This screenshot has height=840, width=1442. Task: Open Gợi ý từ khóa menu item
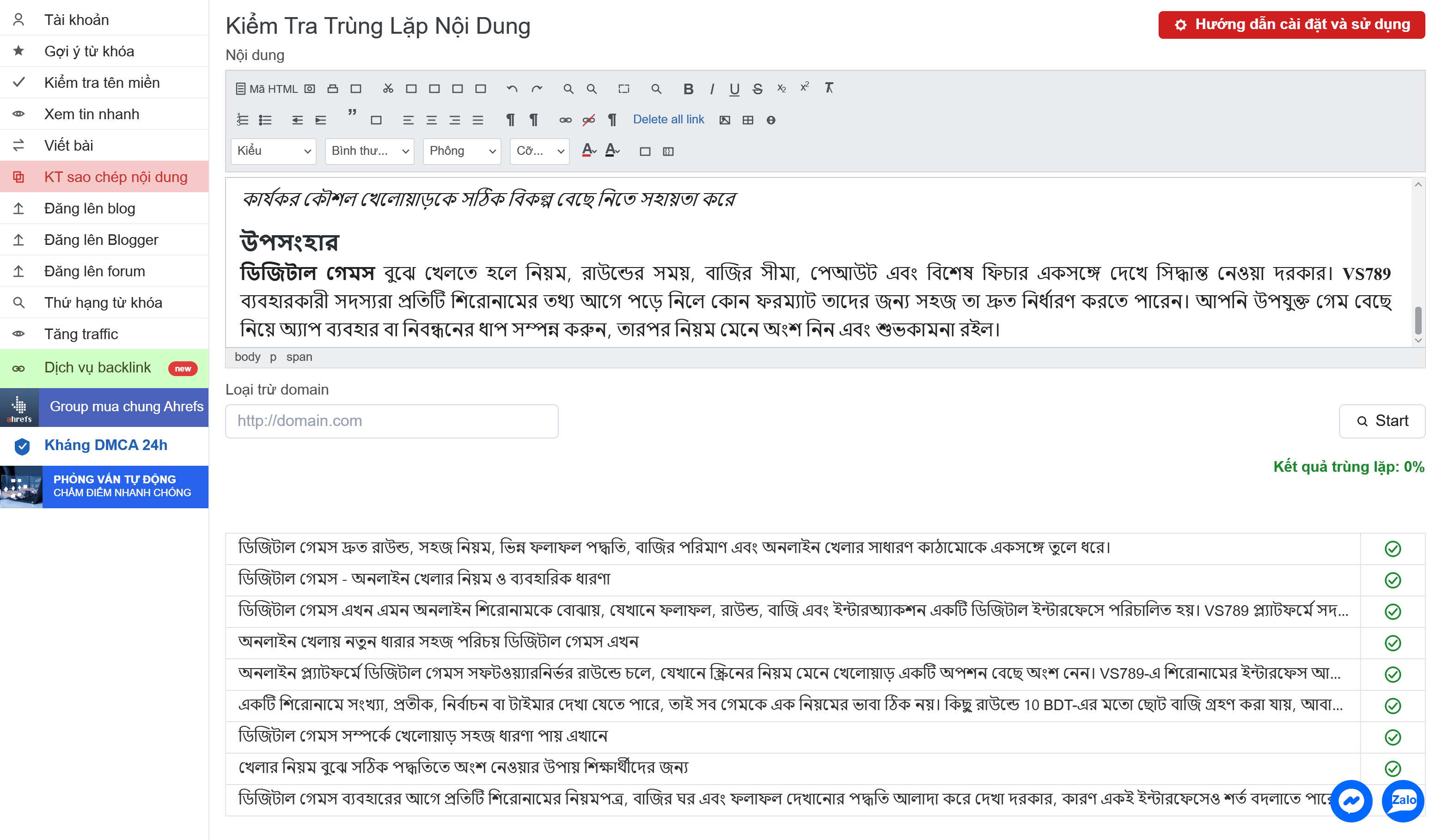tap(104, 51)
